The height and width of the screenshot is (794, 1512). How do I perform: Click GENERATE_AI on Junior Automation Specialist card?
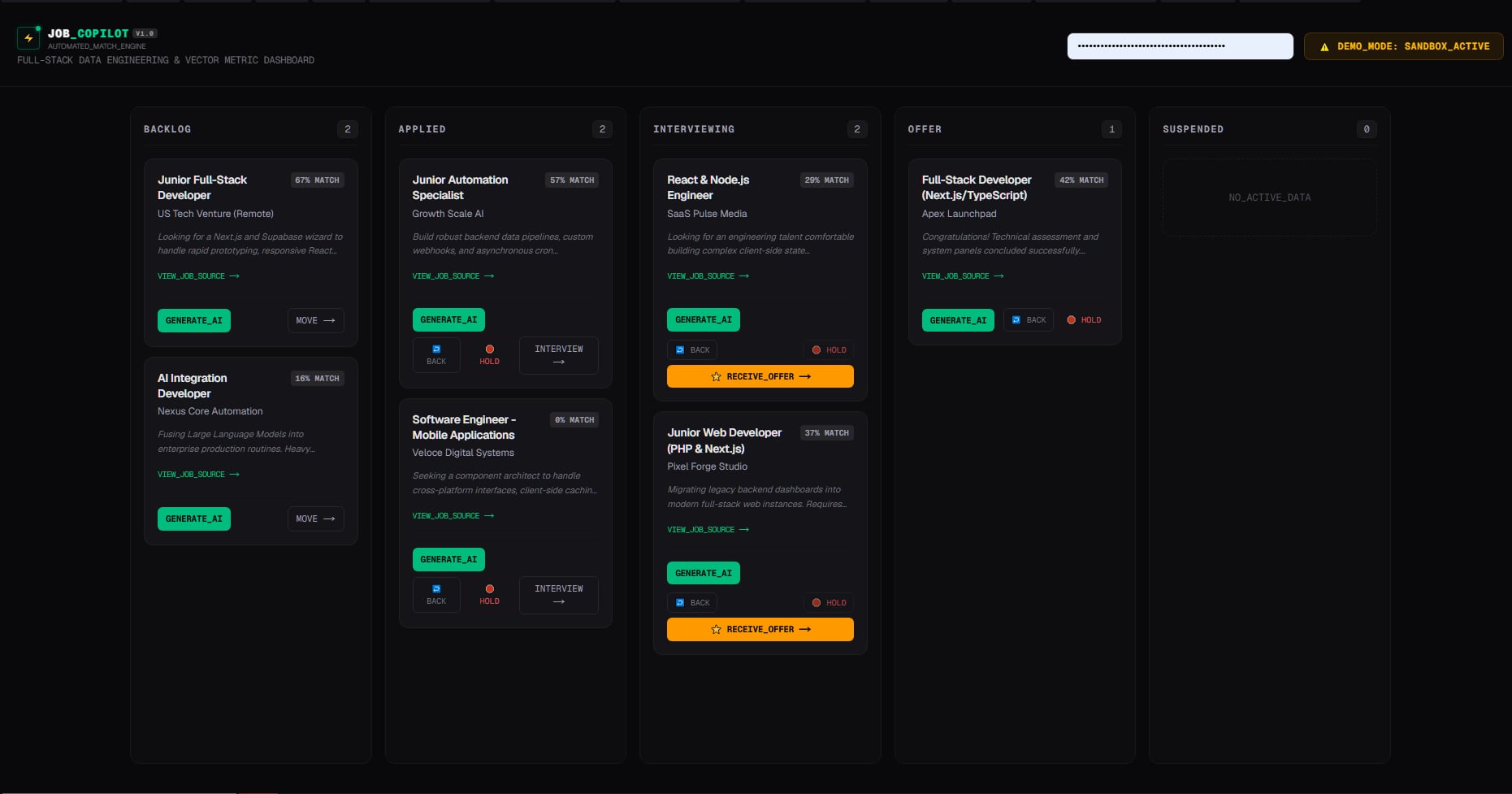448,319
